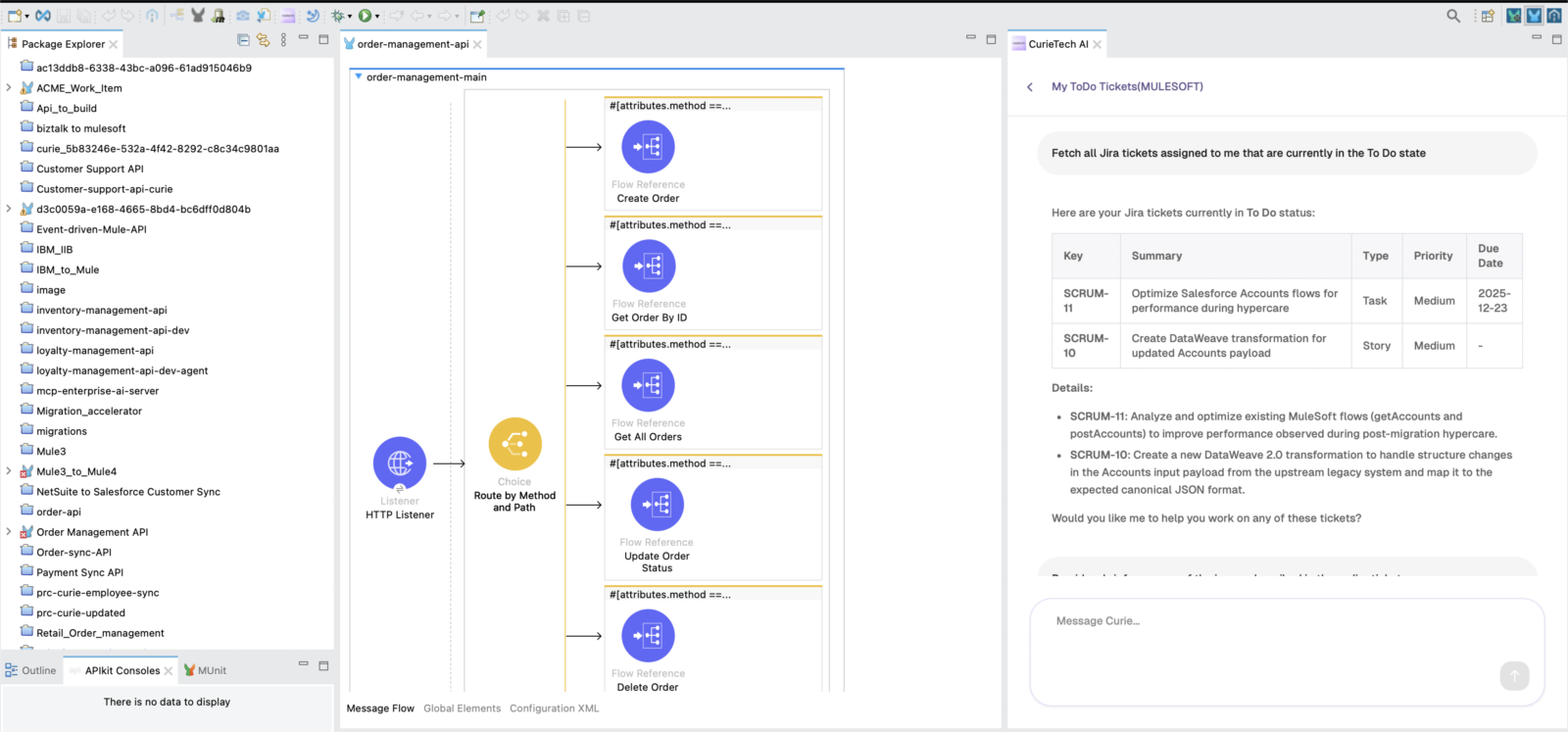Select the HTTP Listener component icon
Viewport: 1568px width, 732px height.
coord(400,463)
